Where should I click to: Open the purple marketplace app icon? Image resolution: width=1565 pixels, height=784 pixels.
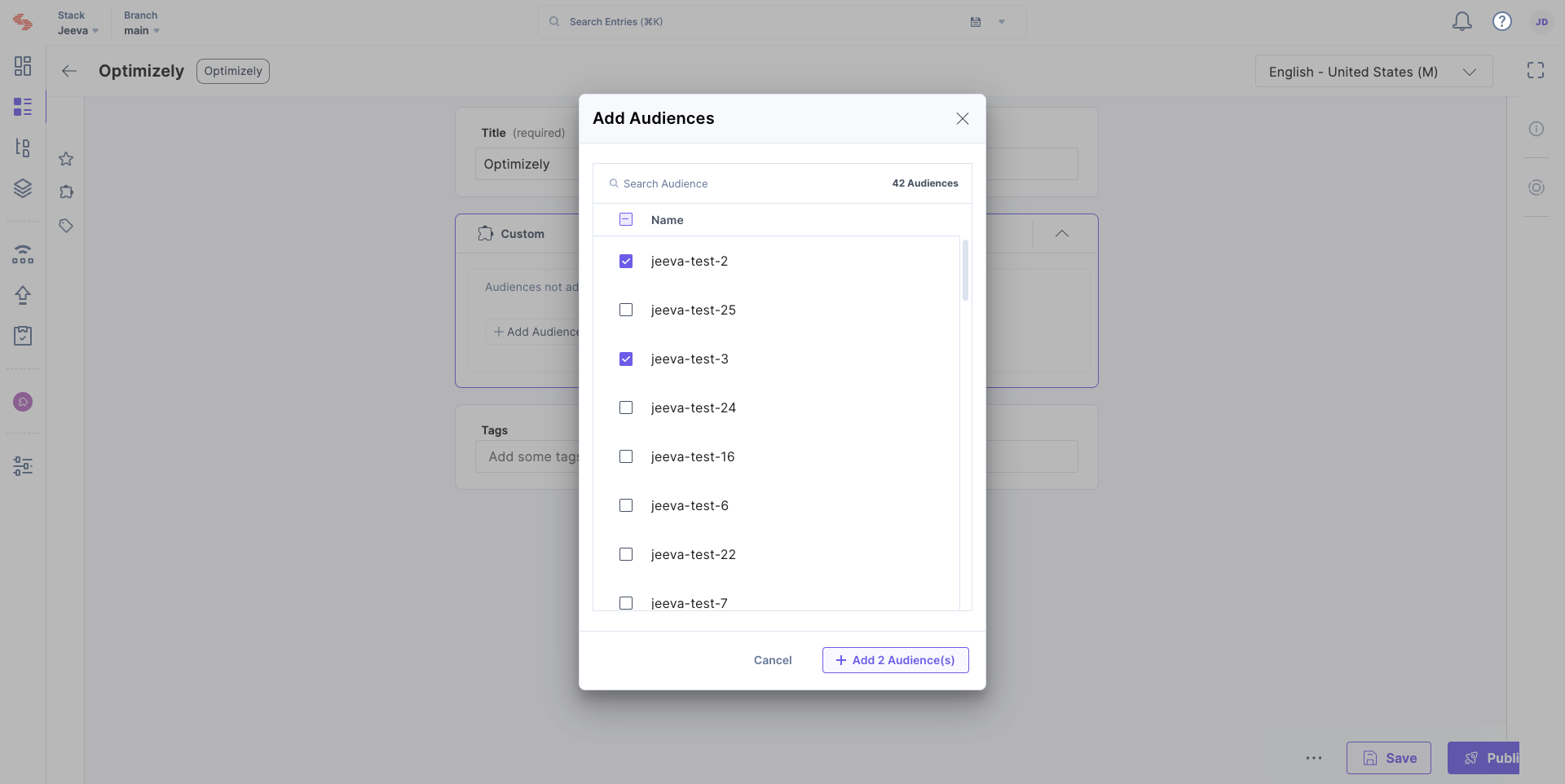pos(23,402)
